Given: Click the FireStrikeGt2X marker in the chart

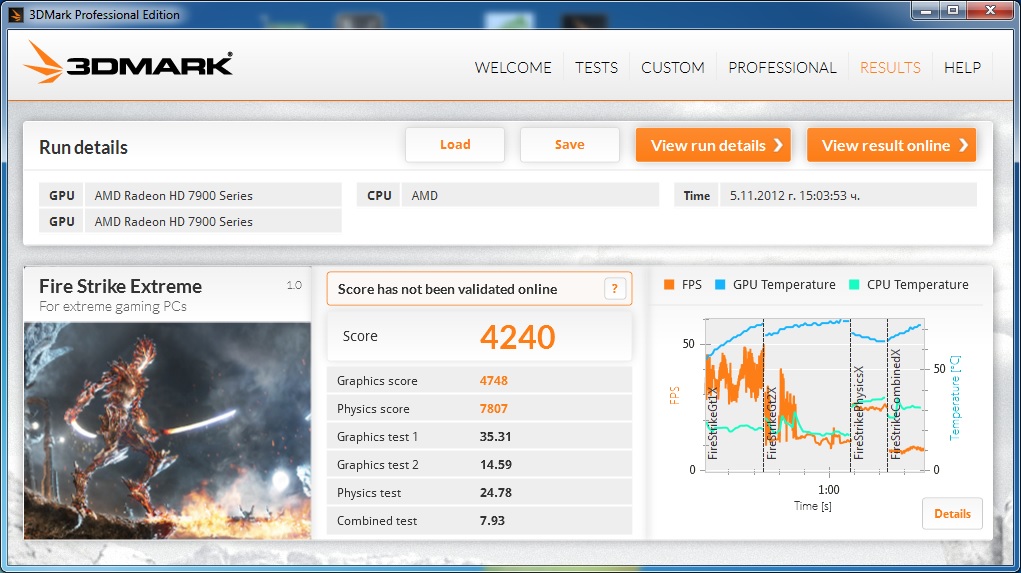Looking at the screenshot, I should pos(771,423).
